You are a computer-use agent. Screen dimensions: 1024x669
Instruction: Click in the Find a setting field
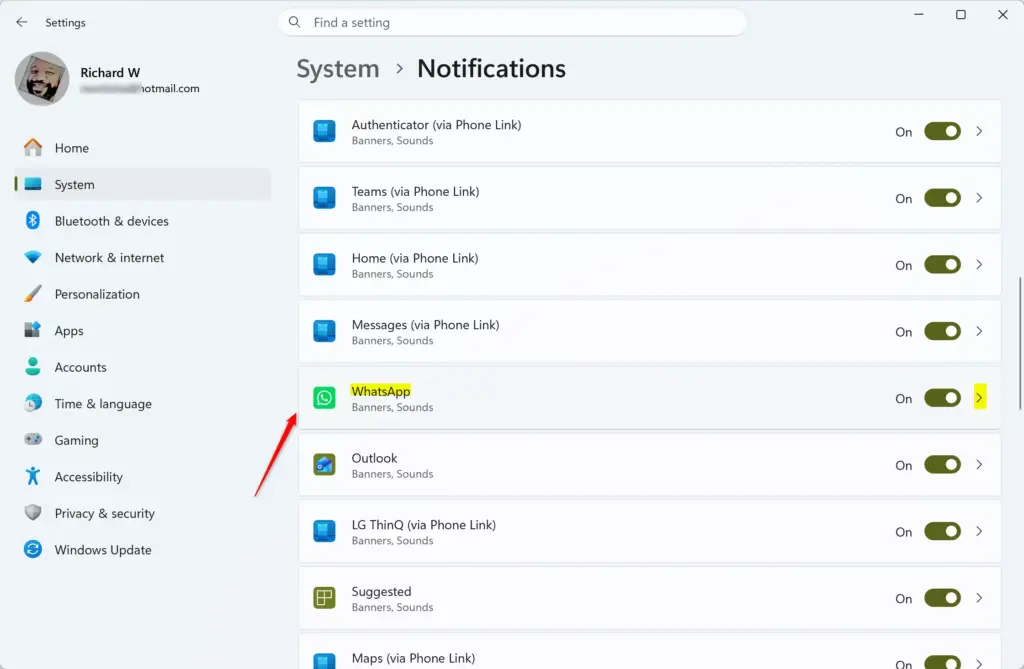513,22
